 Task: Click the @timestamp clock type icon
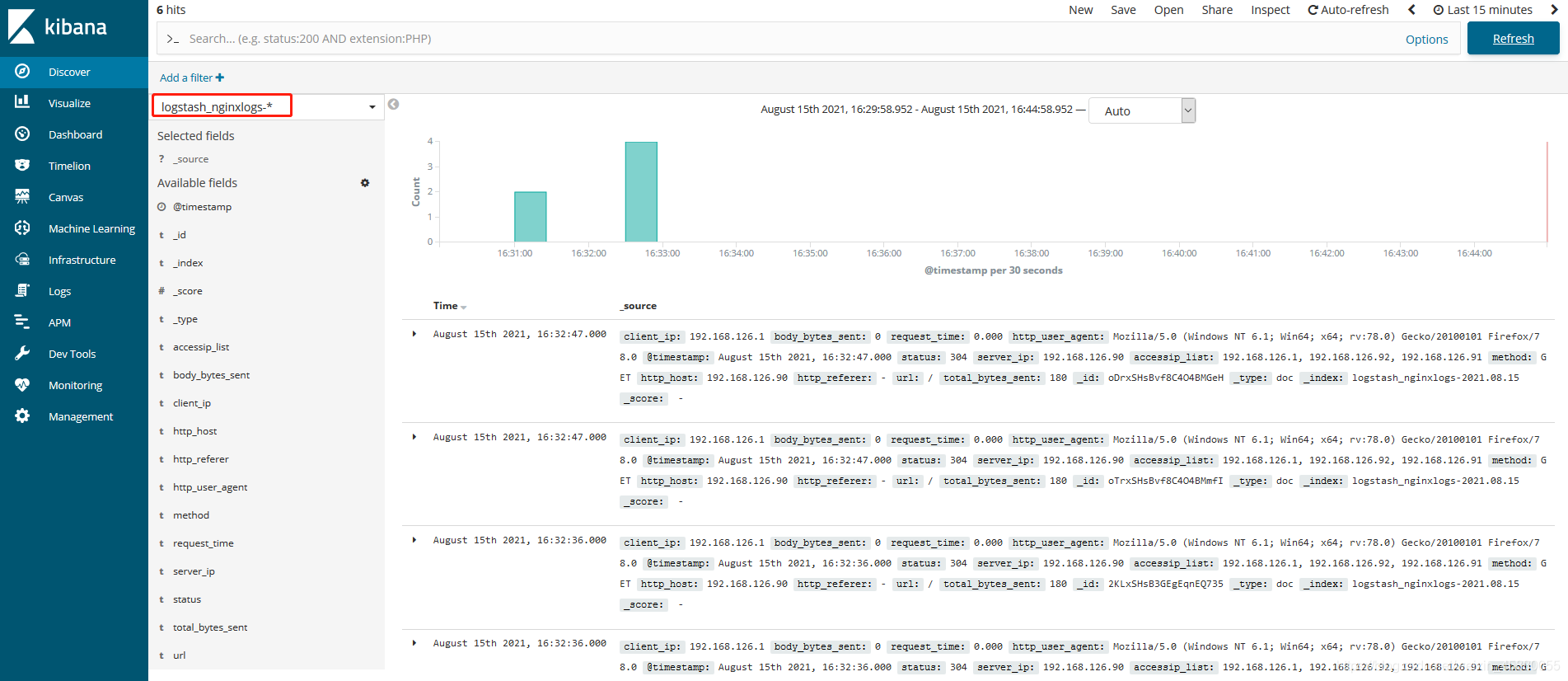pos(161,207)
